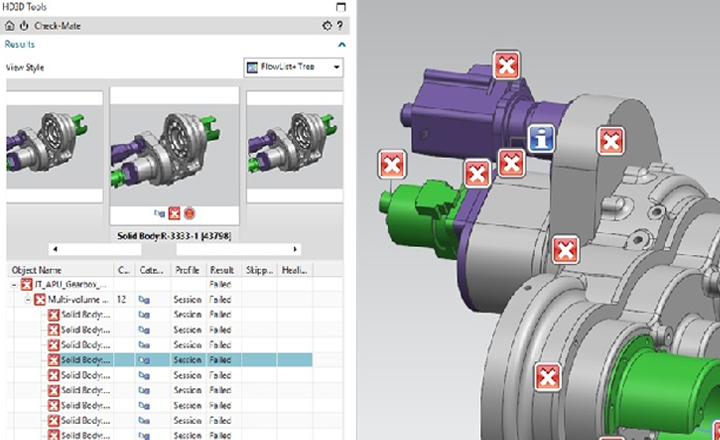Click red error tag on purple motor

pyautogui.click(x=508, y=66)
